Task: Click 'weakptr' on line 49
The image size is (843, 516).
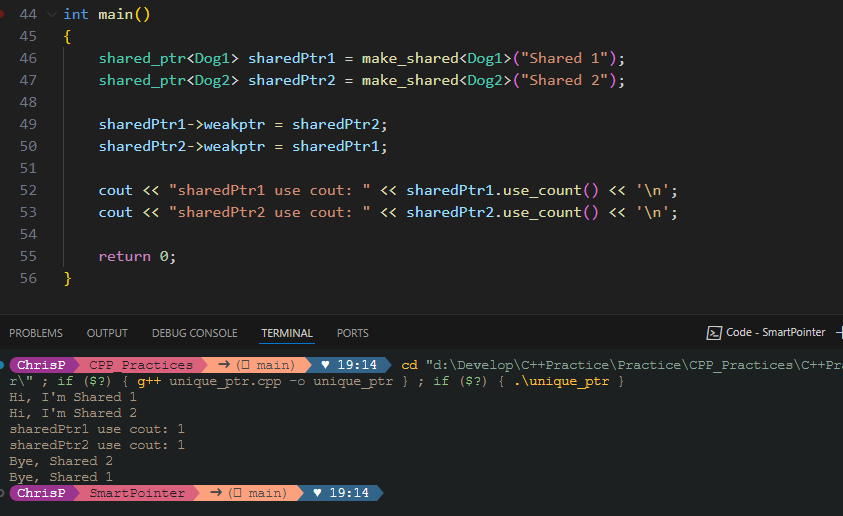Action: point(234,124)
